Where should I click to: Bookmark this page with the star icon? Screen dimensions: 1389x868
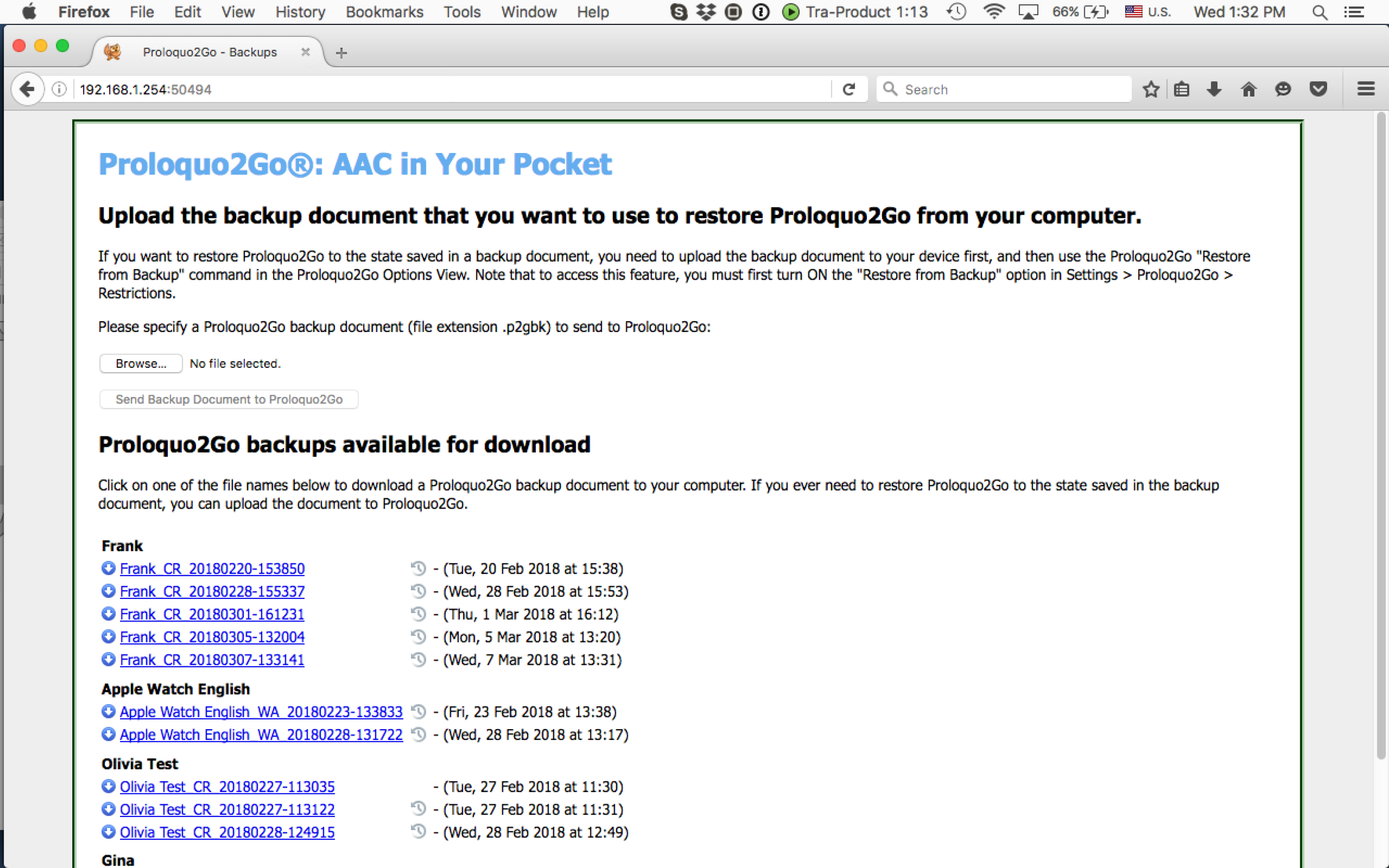pos(1151,89)
